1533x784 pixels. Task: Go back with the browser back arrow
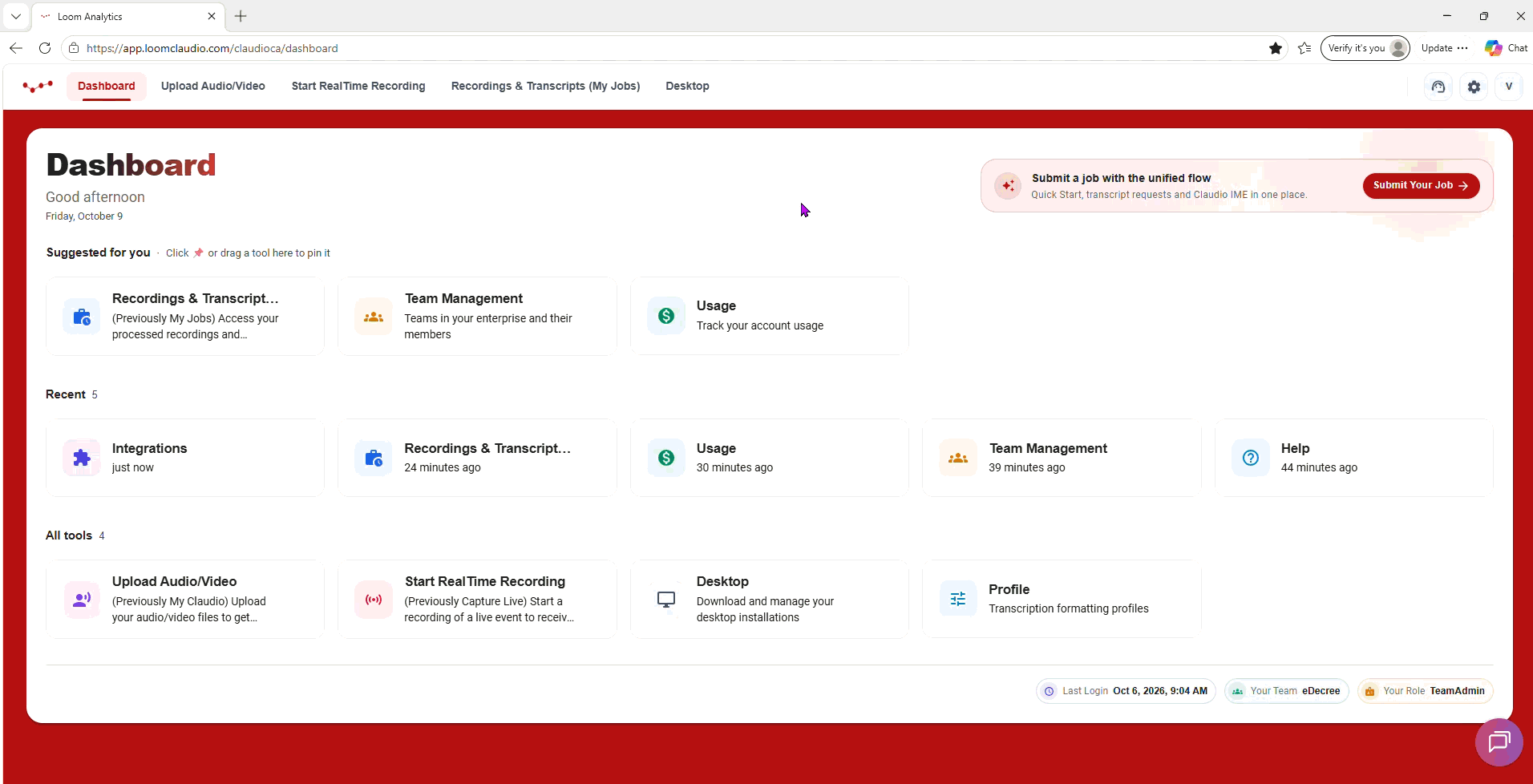(x=16, y=48)
